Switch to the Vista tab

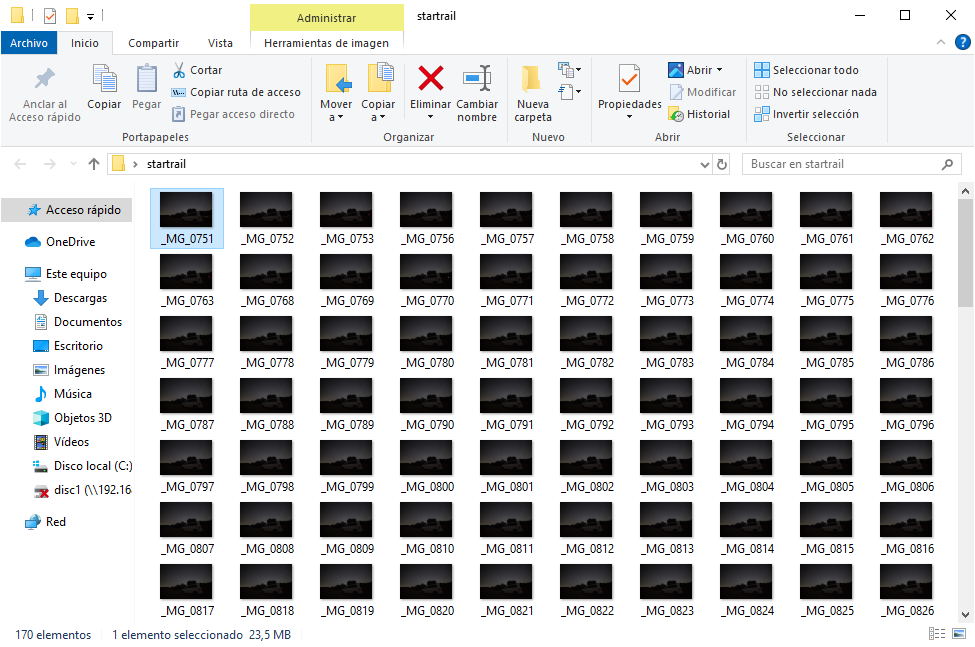[220, 43]
